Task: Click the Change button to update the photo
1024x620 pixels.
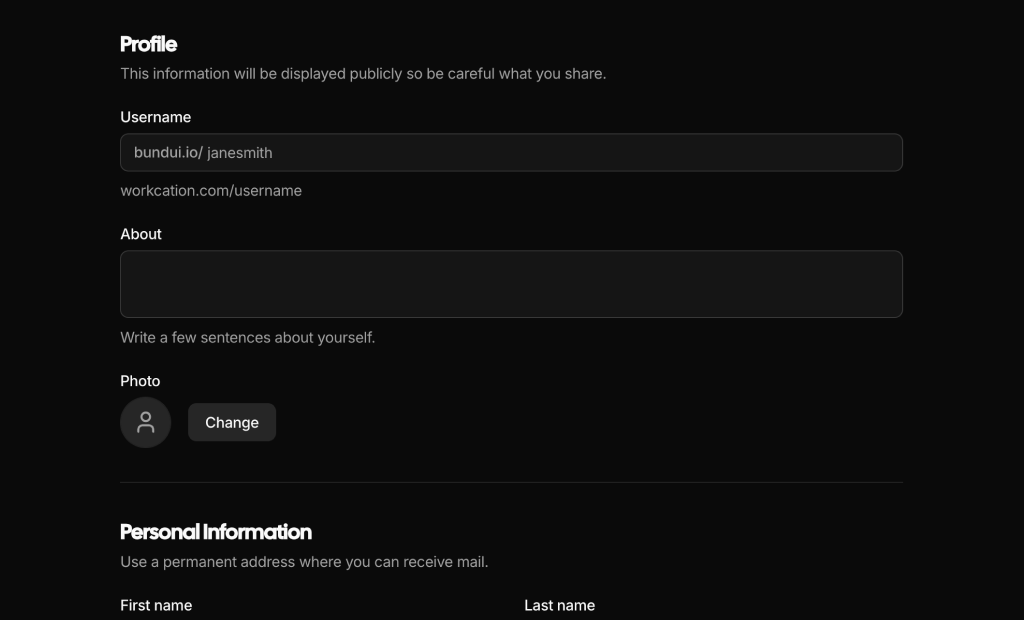Action: coord(232,422)
